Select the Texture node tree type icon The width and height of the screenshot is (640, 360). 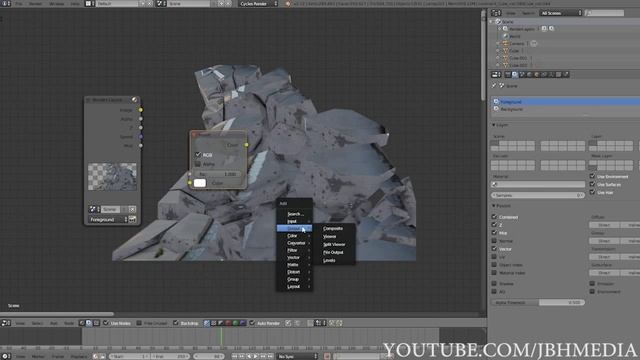pos(96,323)
